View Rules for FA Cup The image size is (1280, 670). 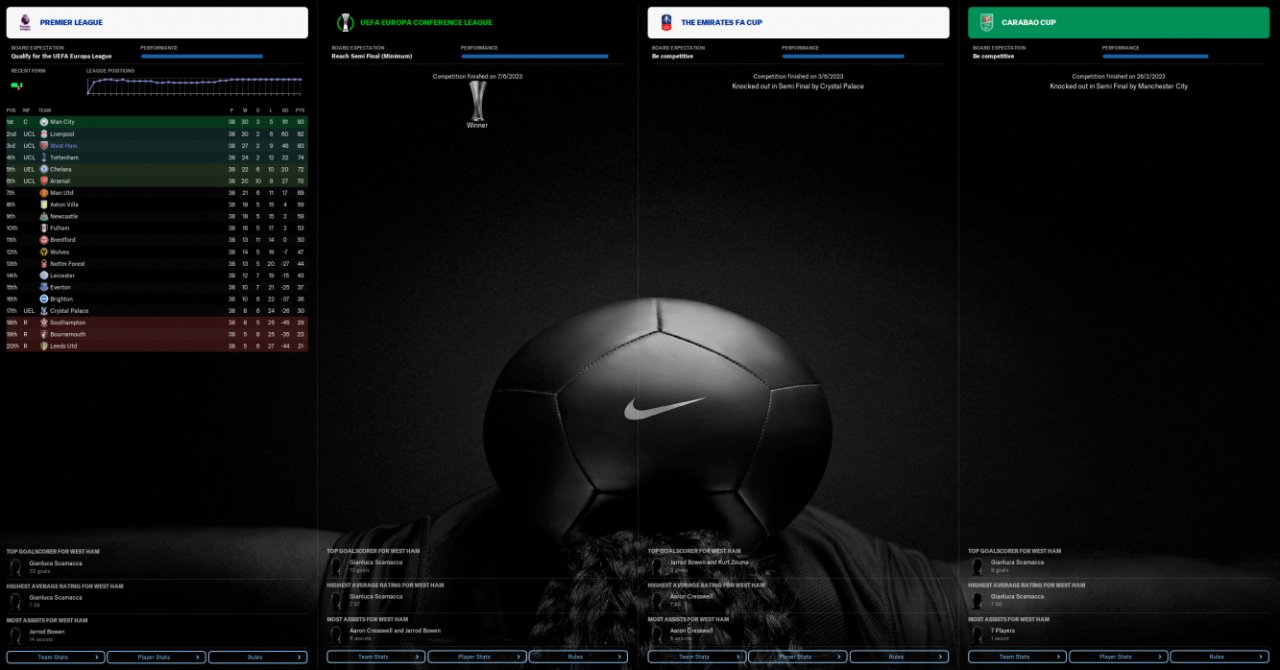899,657
